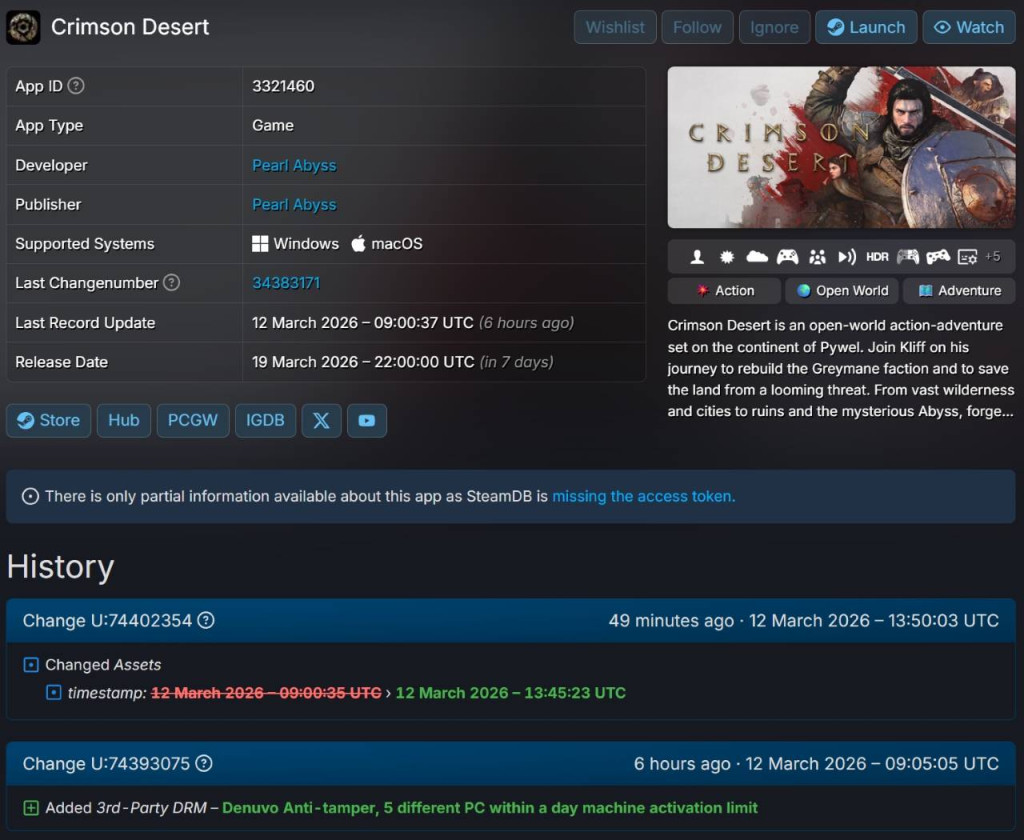Click changenumber link 34383171
The height and width of the screenshot is (840, 1024).
(287, 283)
